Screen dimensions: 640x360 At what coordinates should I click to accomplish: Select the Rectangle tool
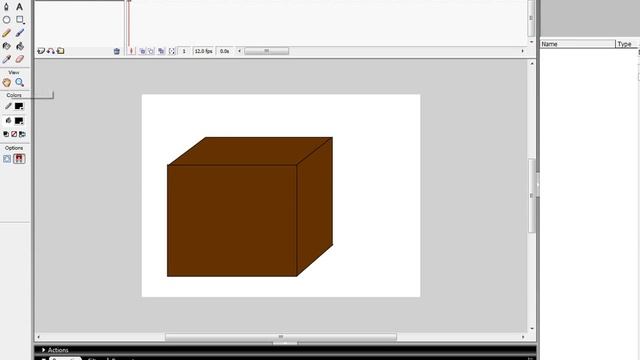pos(20,19)
